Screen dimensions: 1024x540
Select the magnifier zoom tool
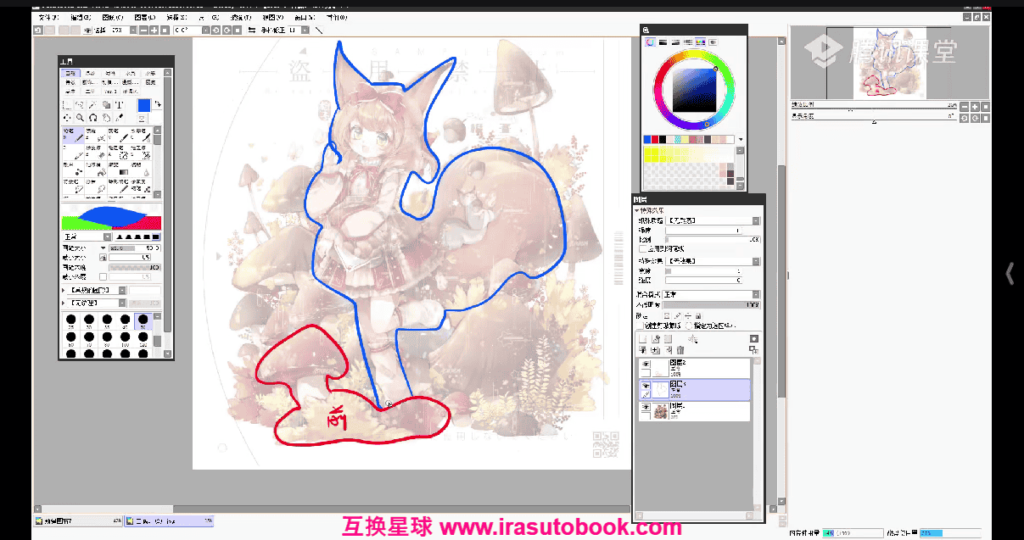[x=79, y=118]
